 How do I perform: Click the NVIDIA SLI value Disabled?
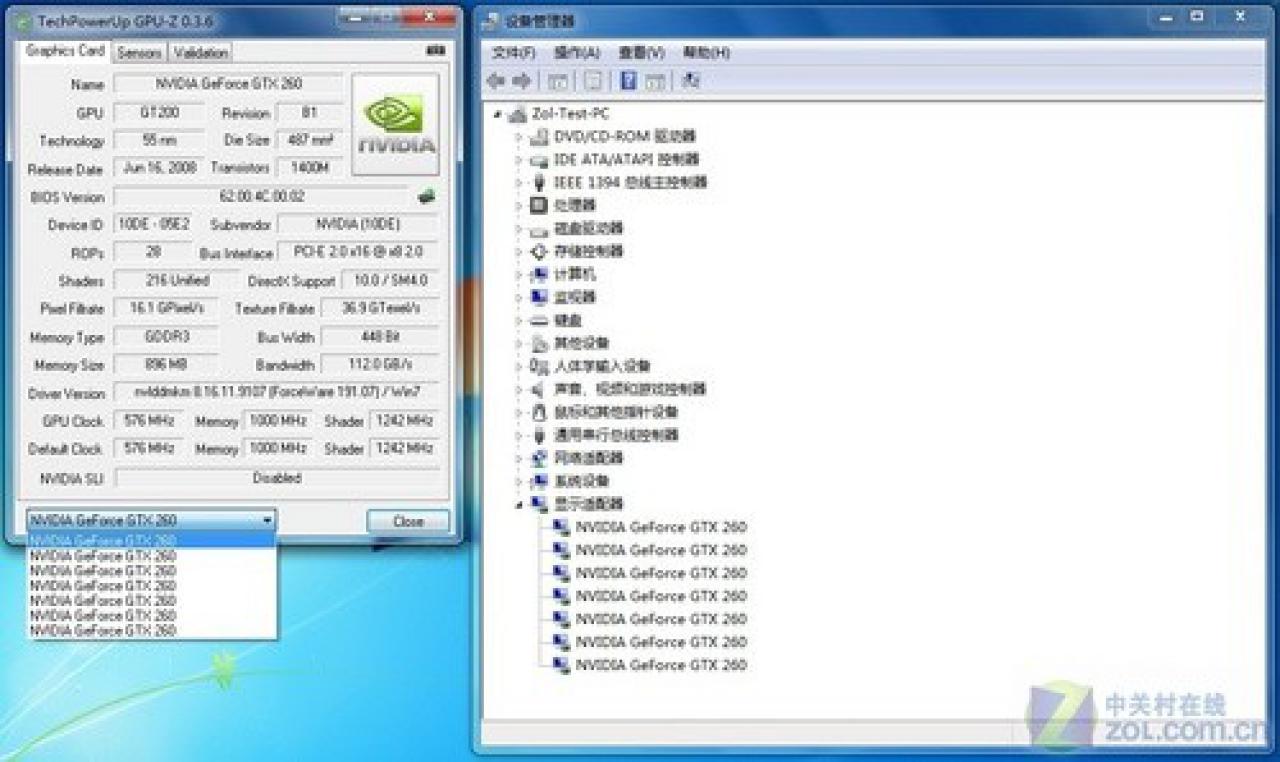276,478
